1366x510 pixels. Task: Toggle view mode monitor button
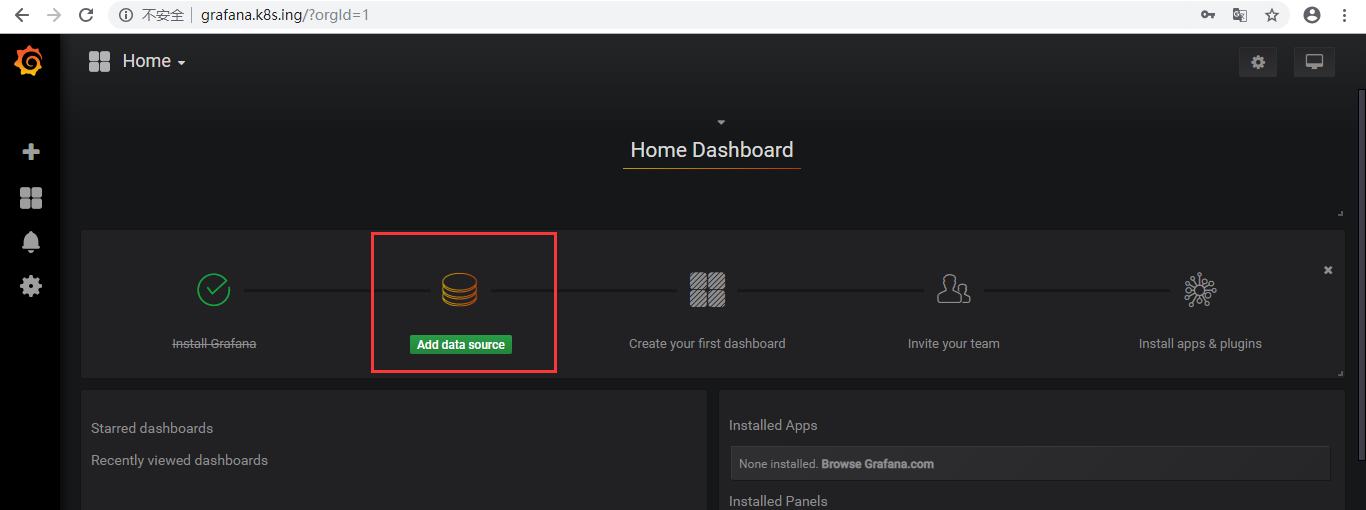[x=1314, y=62]
